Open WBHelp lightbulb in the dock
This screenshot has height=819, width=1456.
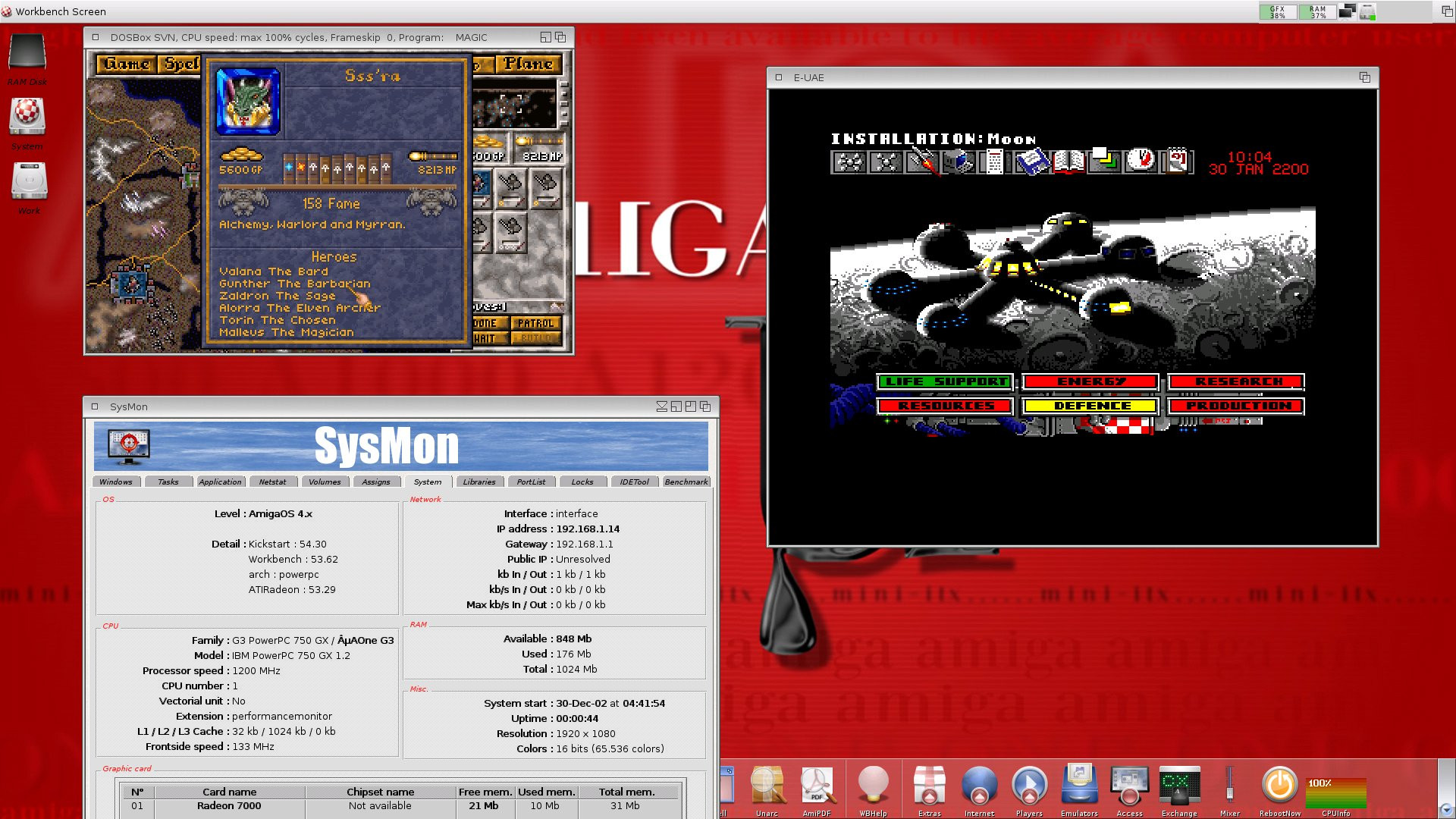(x=873, y=791)
